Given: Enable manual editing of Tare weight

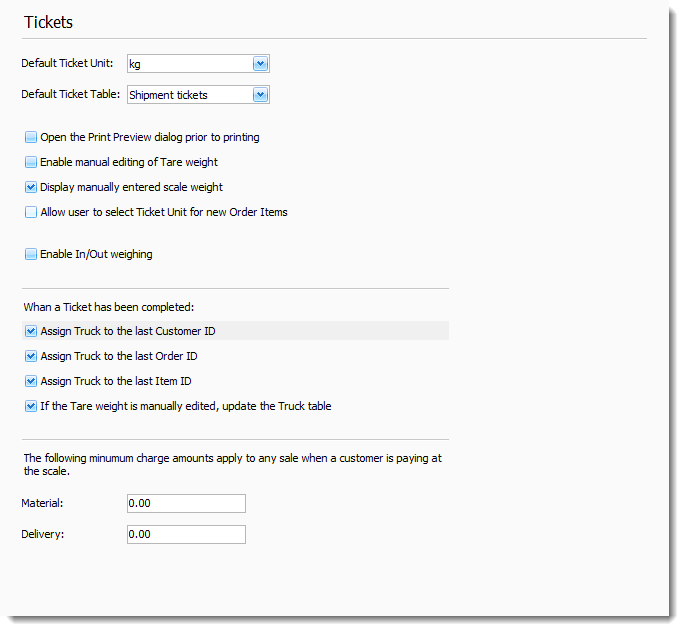Looking at the screenshot, I should 31,162.
